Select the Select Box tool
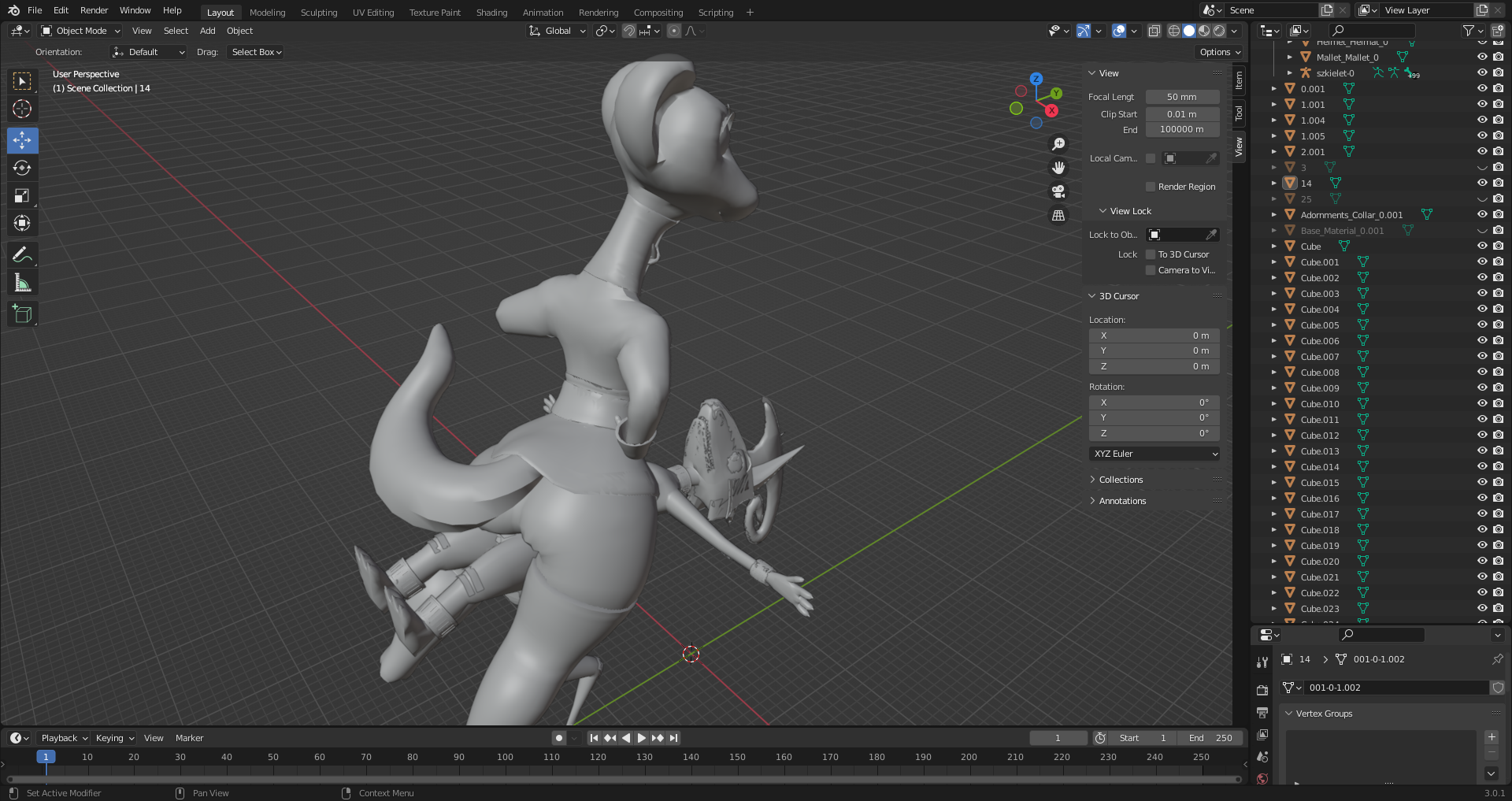 tap(22, 81)
